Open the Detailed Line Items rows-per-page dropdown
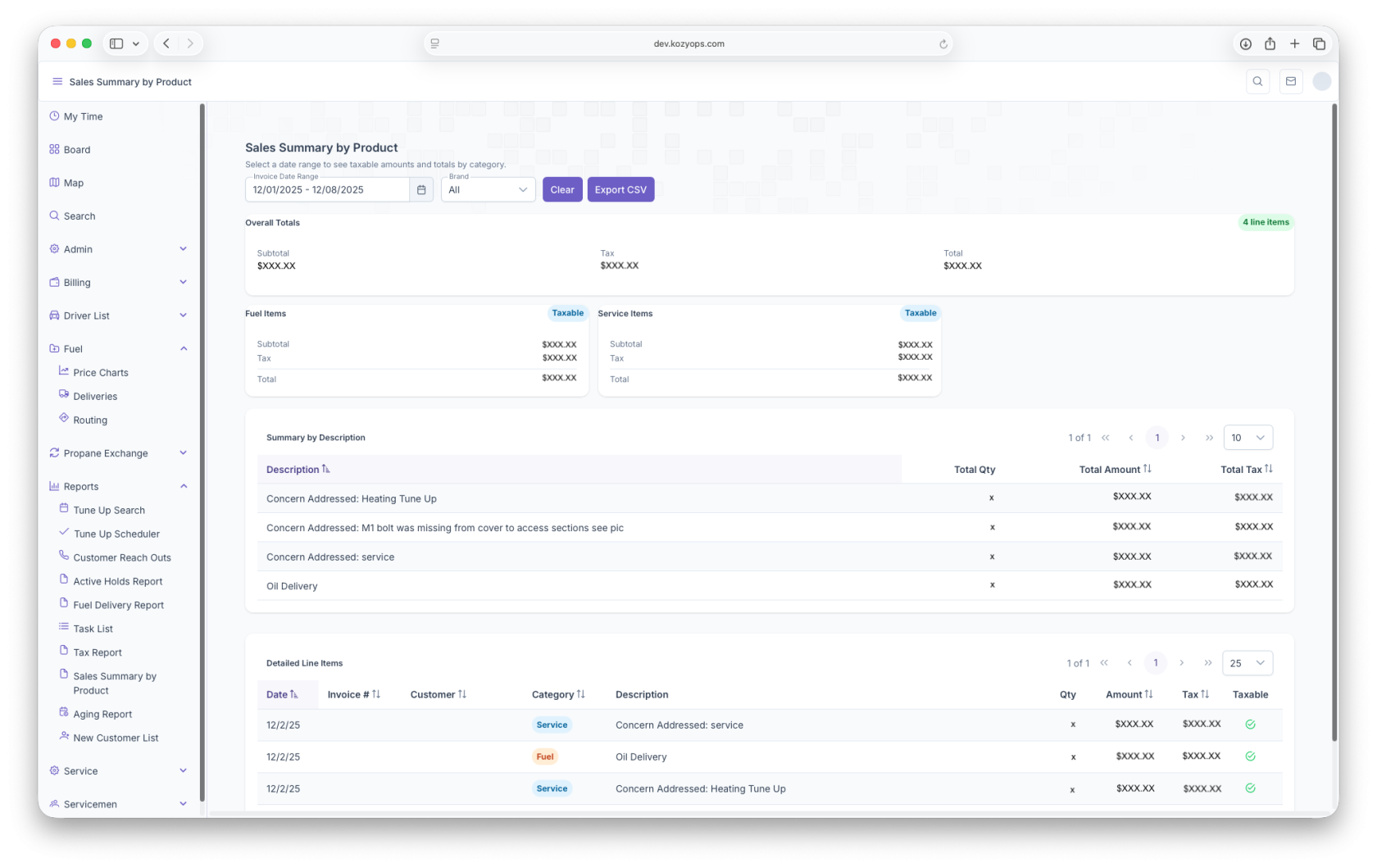Image resolution: width=1377 pixels, height=868 pixels. tap(1247, 664)
